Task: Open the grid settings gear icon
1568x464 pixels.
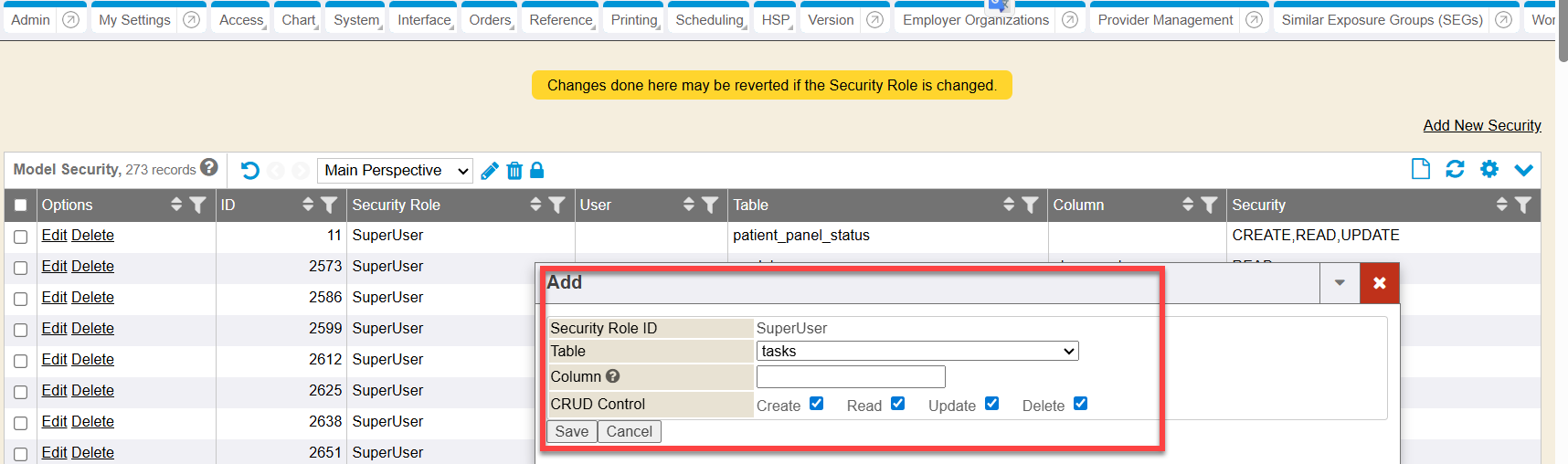Action: 1489,169
